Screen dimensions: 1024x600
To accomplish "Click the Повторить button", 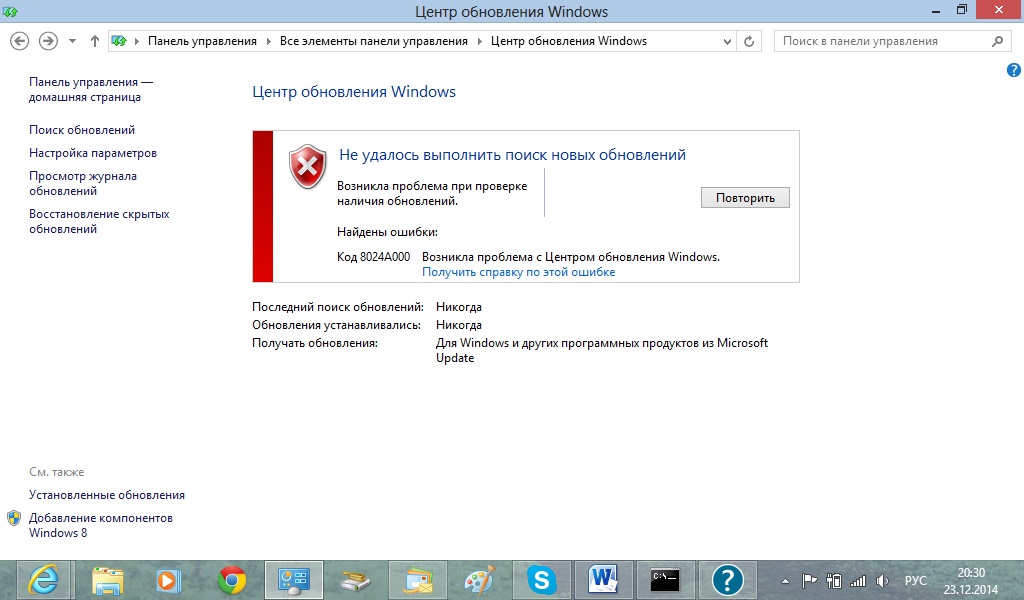I will pos(745,198).
